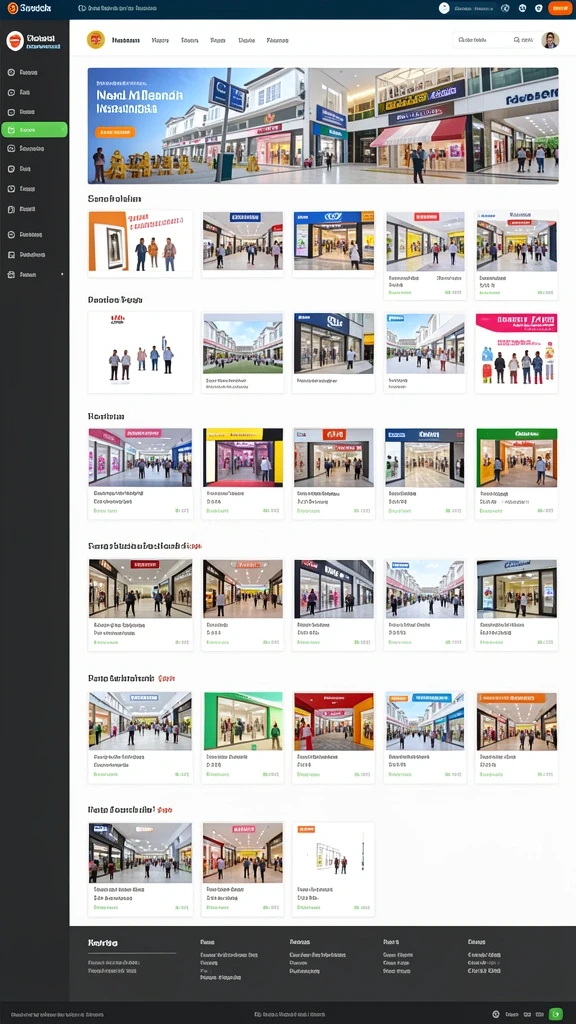This screenshot has width=576, height=1024.
Task: Expand the arrow on the green highlighted sidebar item
Action: (x=63, y=129)
